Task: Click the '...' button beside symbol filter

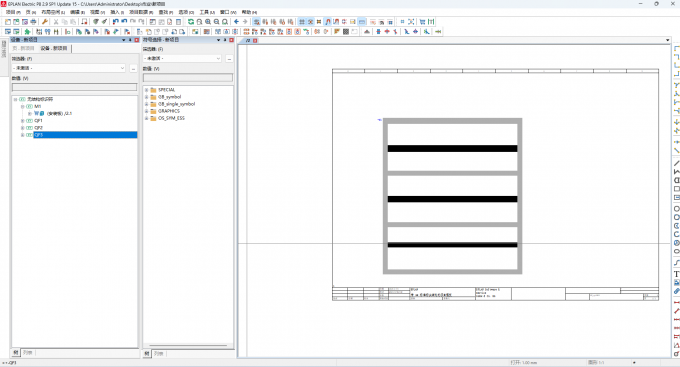Action: point(229,58)
